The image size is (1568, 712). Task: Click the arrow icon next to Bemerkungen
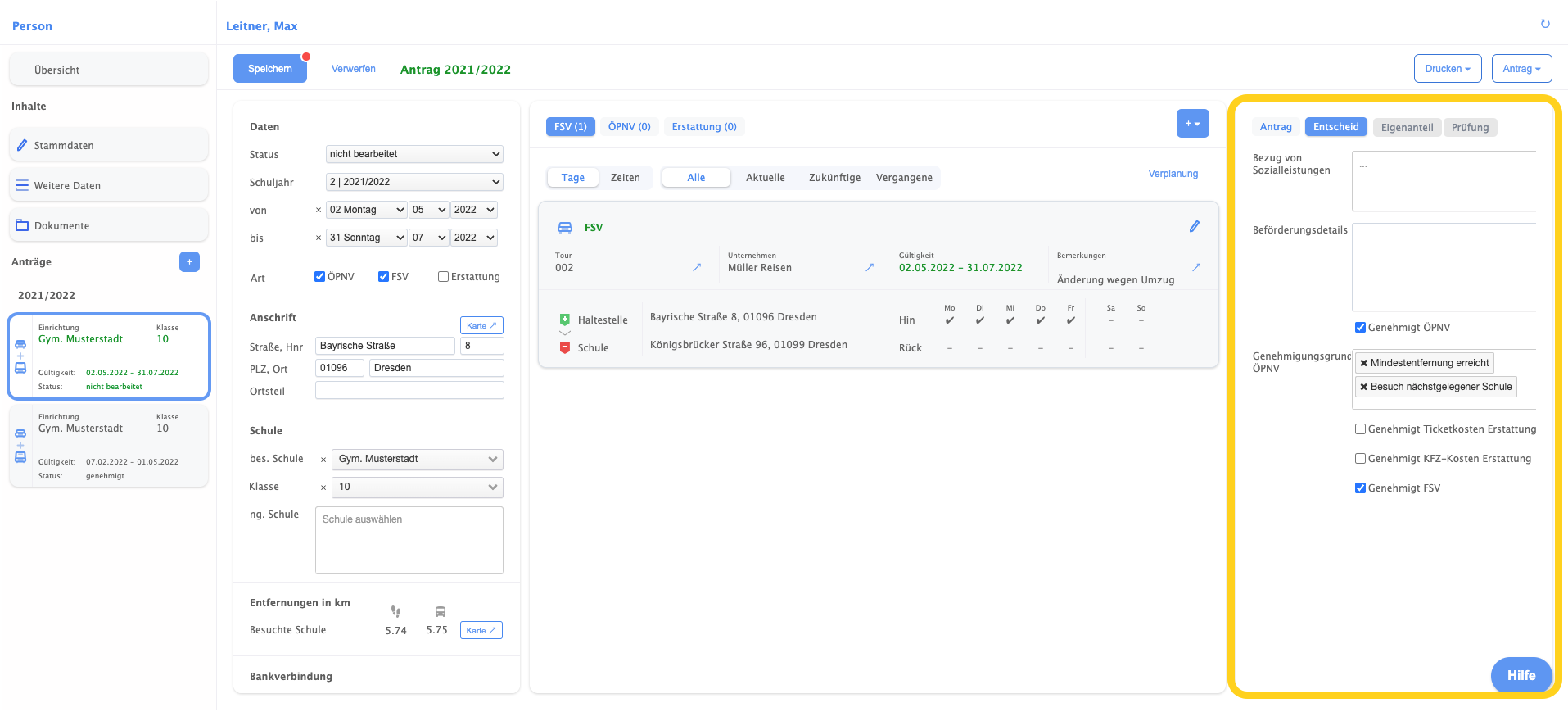(1196, 268)
